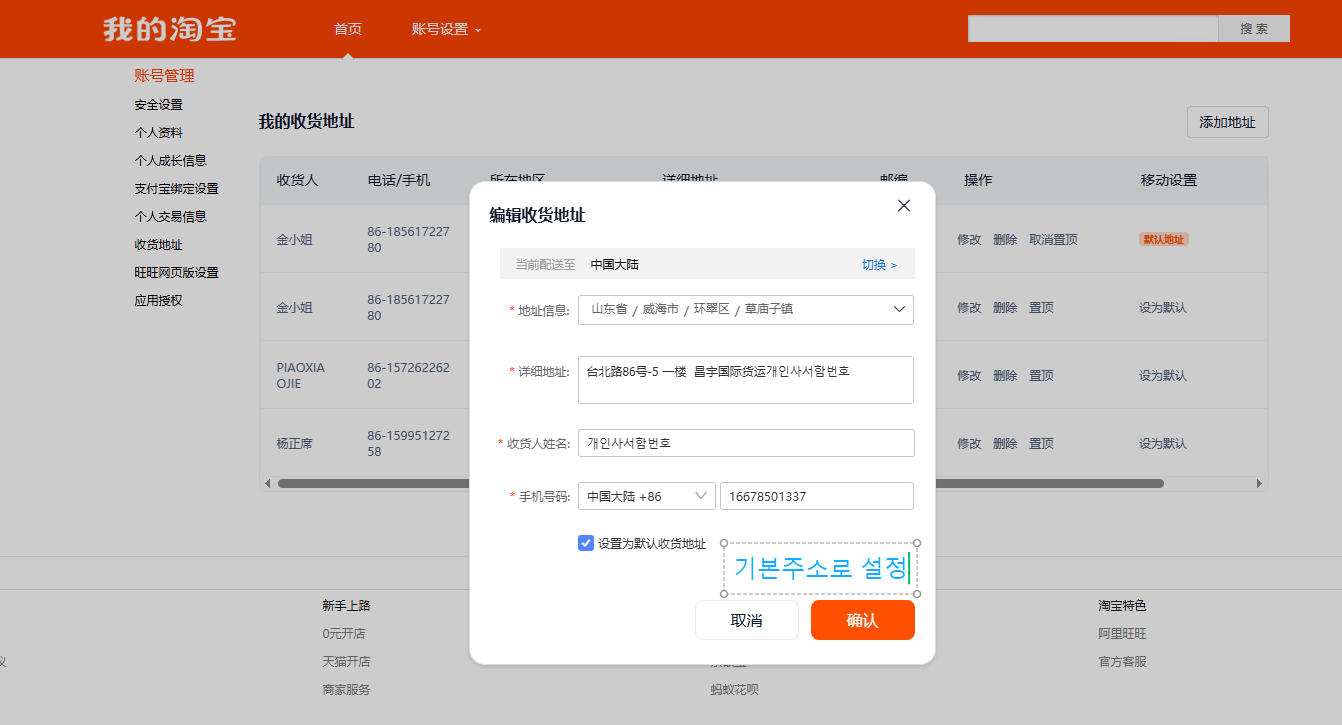The image size is (1342, 725).
Task: Click the 我的淘宝 logo
Action: point(169,29)
